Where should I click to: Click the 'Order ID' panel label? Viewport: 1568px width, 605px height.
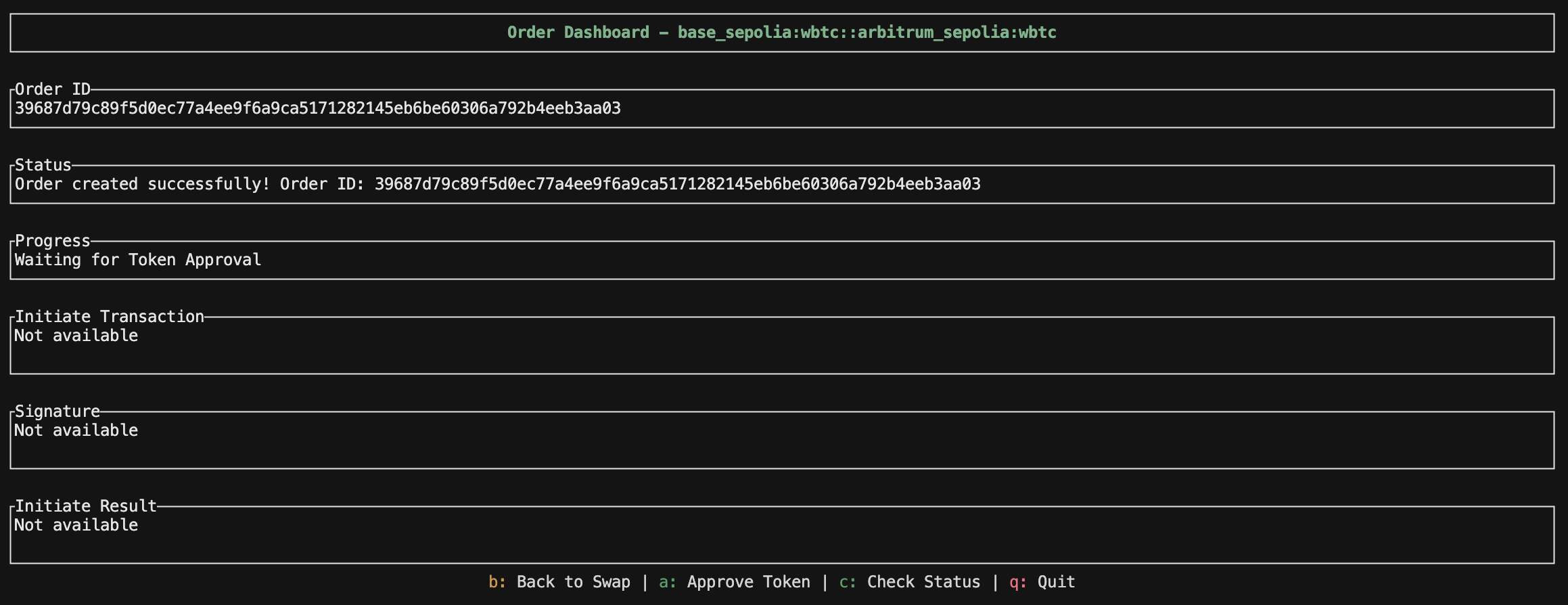(53, 89)
